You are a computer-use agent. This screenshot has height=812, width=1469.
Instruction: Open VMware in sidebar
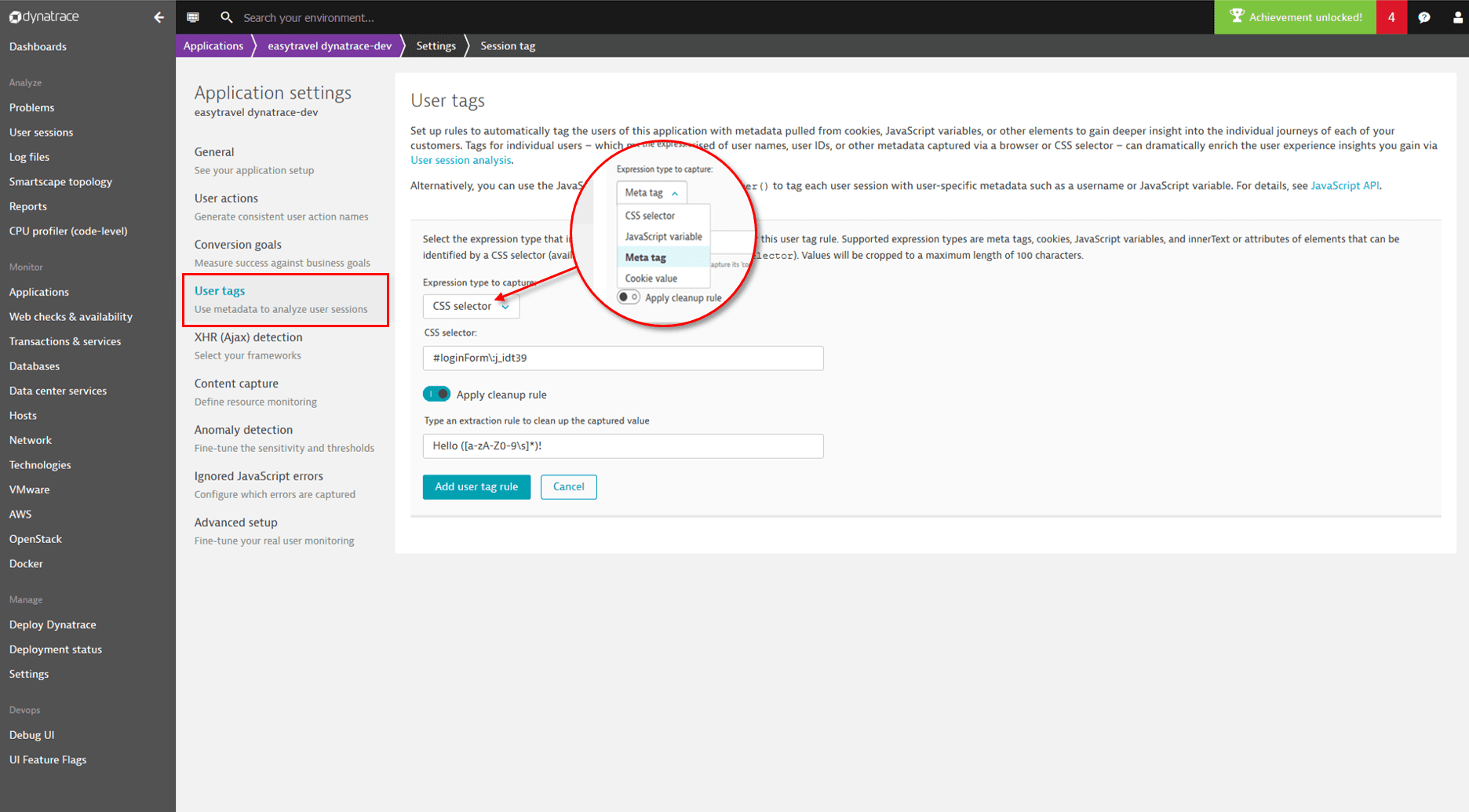tap(29, 490)
